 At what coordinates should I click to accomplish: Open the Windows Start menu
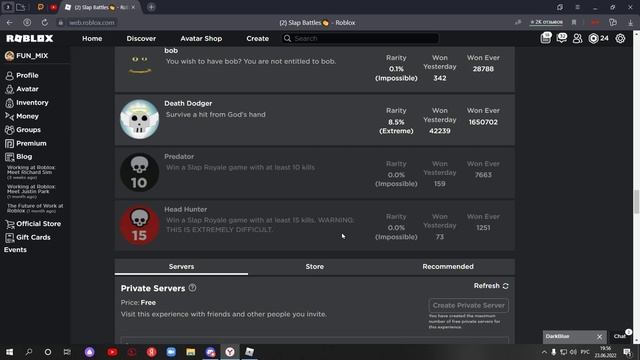[x=9, y=352]
